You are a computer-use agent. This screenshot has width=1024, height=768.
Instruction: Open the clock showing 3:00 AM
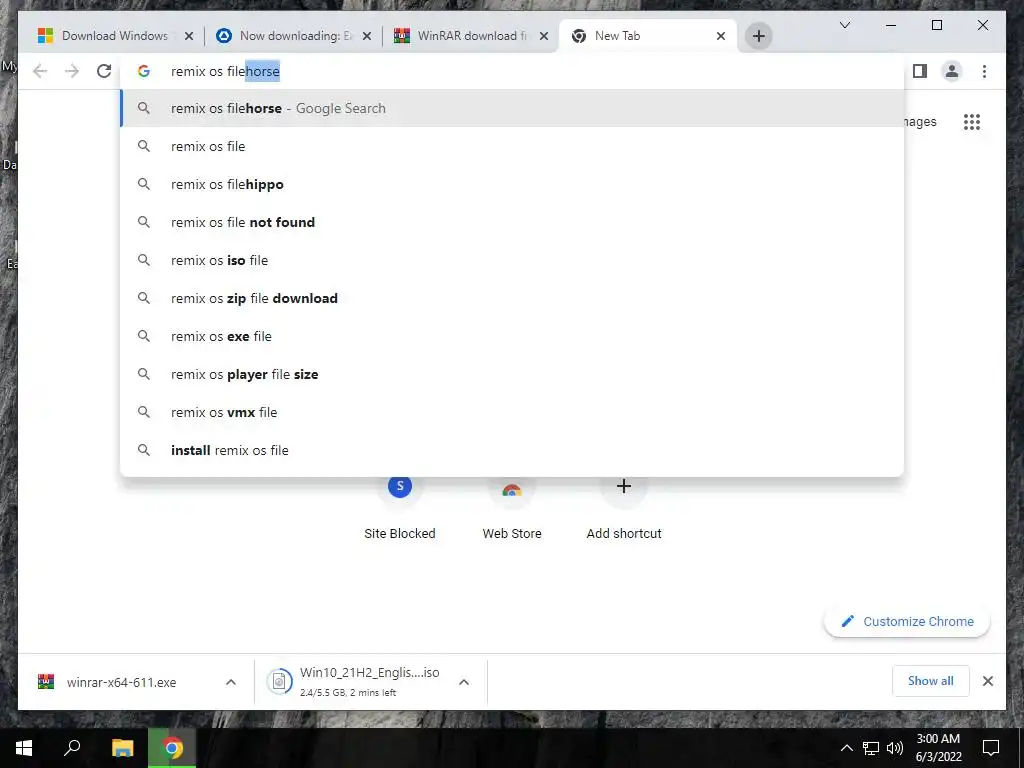938,748
